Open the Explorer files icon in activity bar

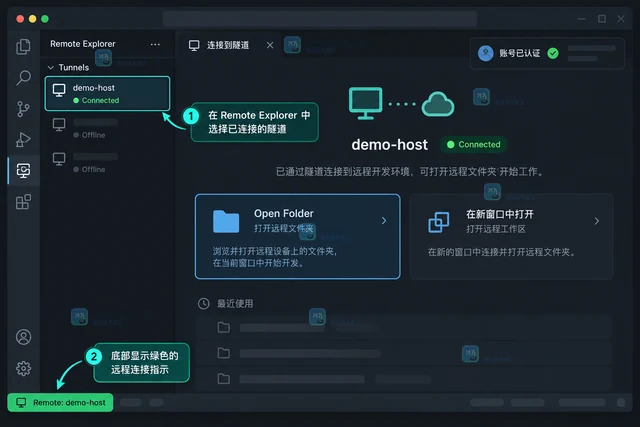23,47
